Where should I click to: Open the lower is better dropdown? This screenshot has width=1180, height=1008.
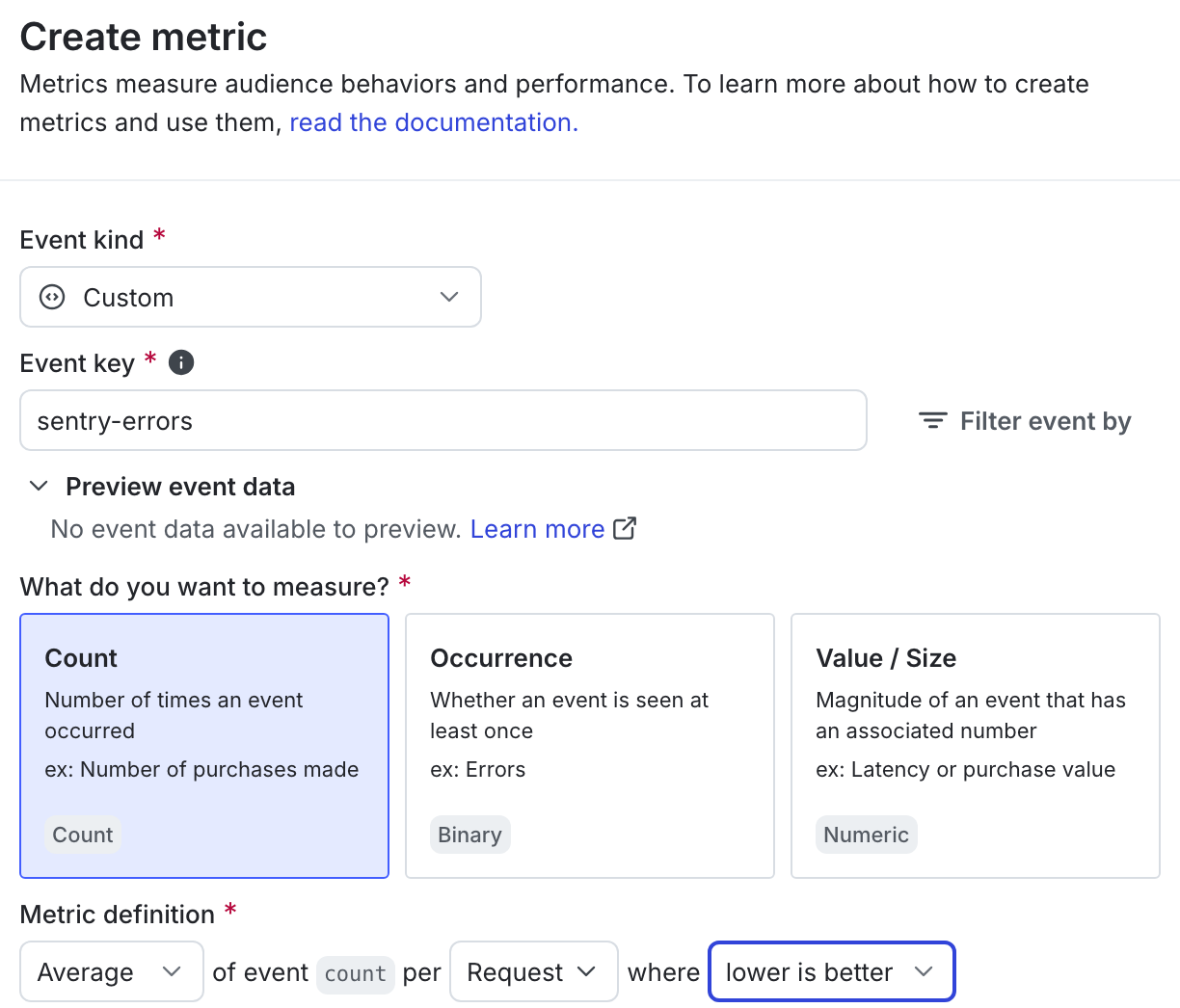pos(831,971)
